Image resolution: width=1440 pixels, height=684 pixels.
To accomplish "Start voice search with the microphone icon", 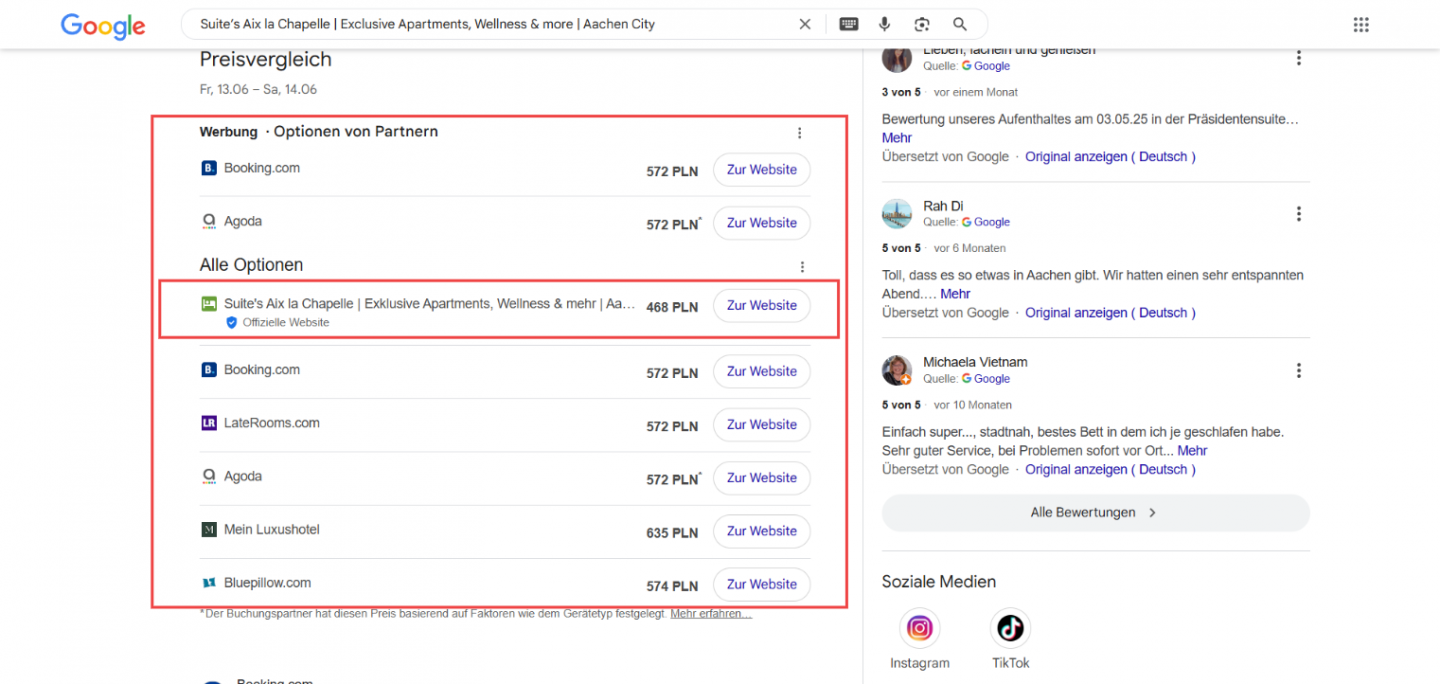I will pyautogui.click(x=884, y=24).
